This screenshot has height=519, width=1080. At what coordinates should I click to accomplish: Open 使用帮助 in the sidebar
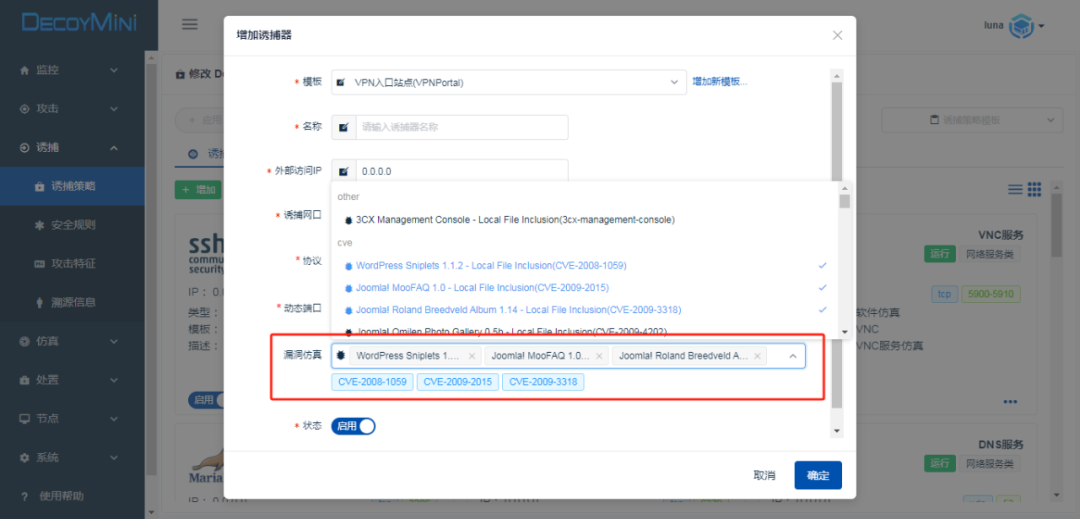tap(72, 496)
